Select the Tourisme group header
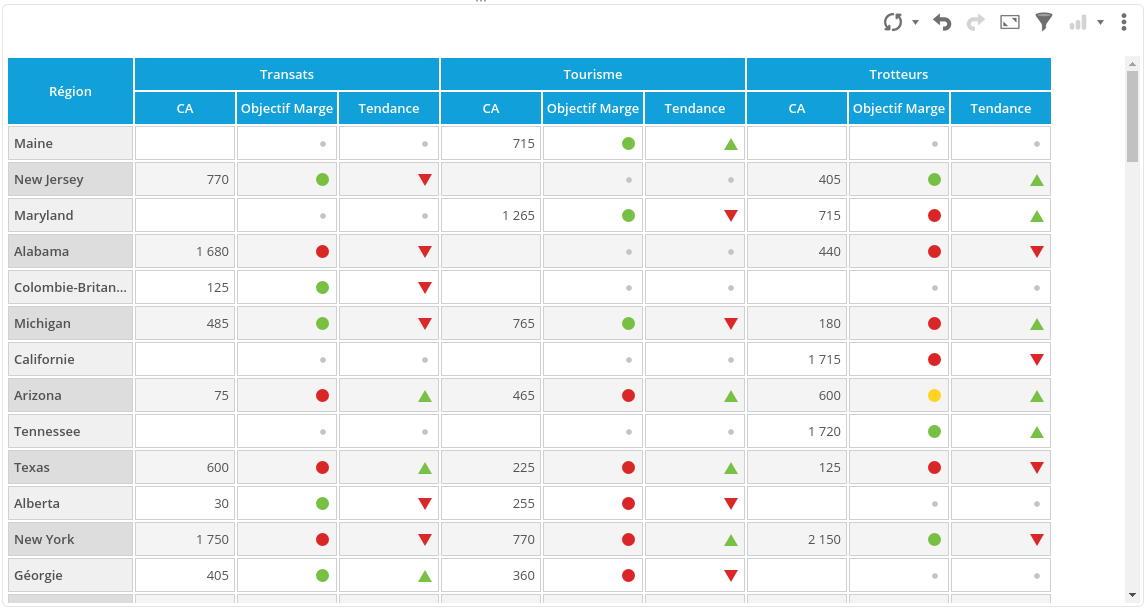 click(593, 74)
